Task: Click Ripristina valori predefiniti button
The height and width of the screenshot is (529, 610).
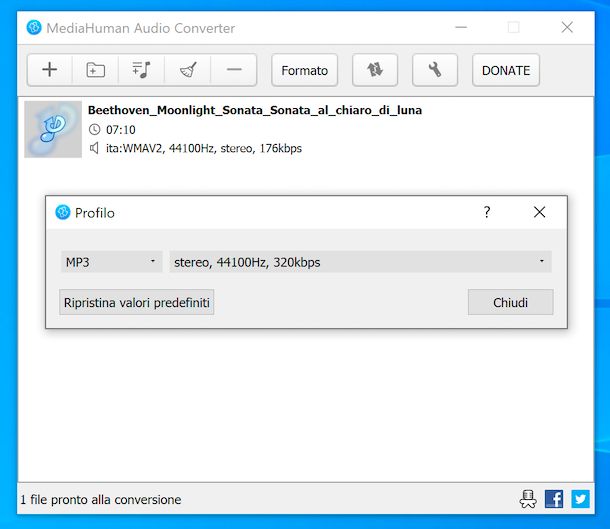Action: tap(137, 302)
